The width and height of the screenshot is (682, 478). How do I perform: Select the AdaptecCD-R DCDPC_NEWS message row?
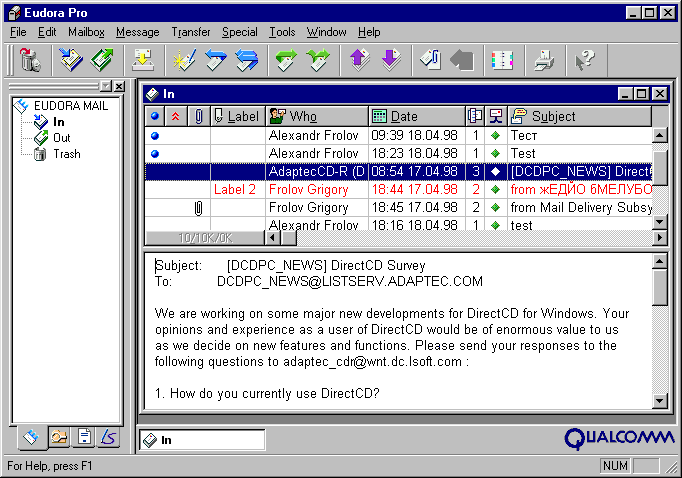click(398, 171)
